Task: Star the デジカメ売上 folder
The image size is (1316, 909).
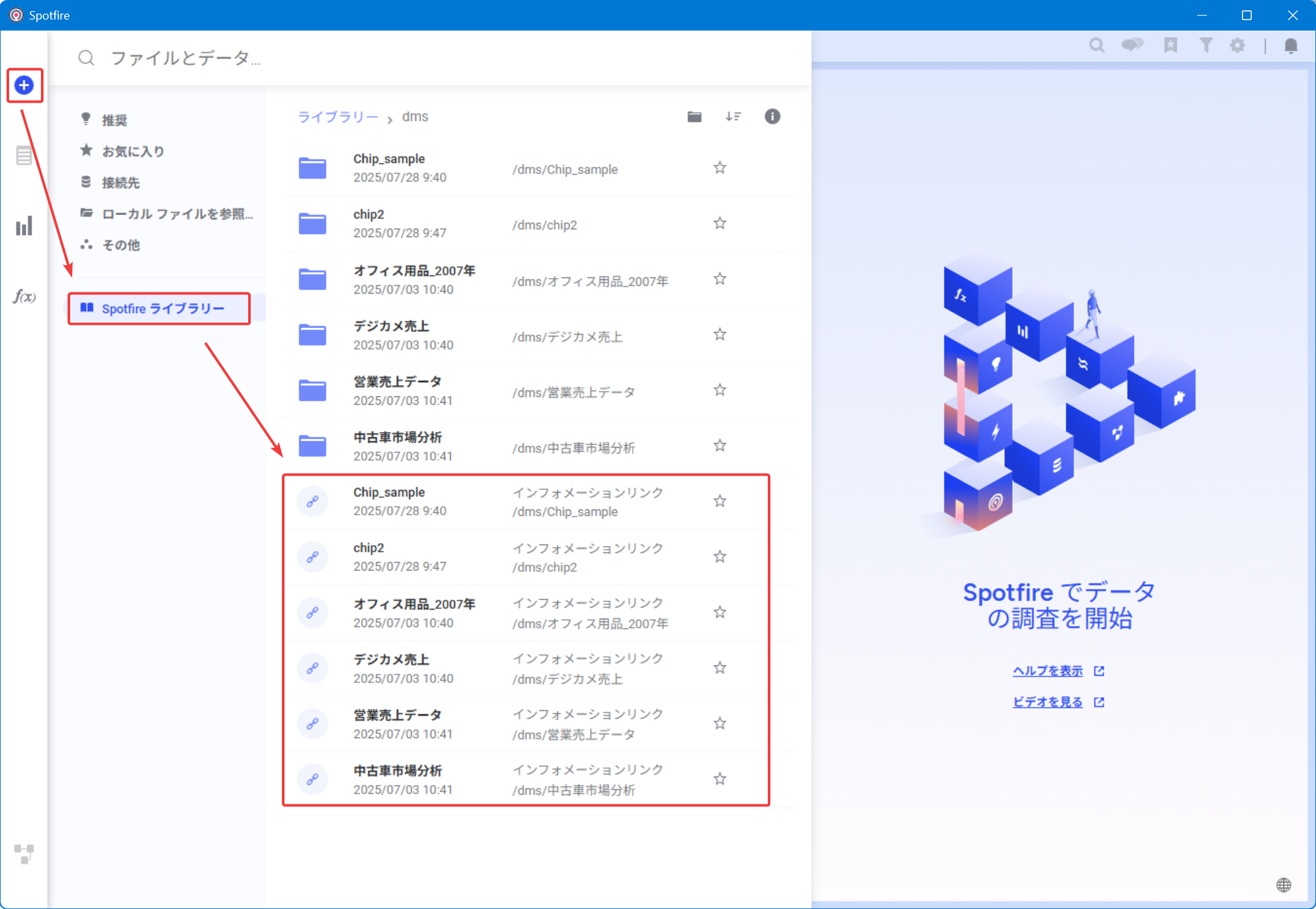Action: coord(720,334)
